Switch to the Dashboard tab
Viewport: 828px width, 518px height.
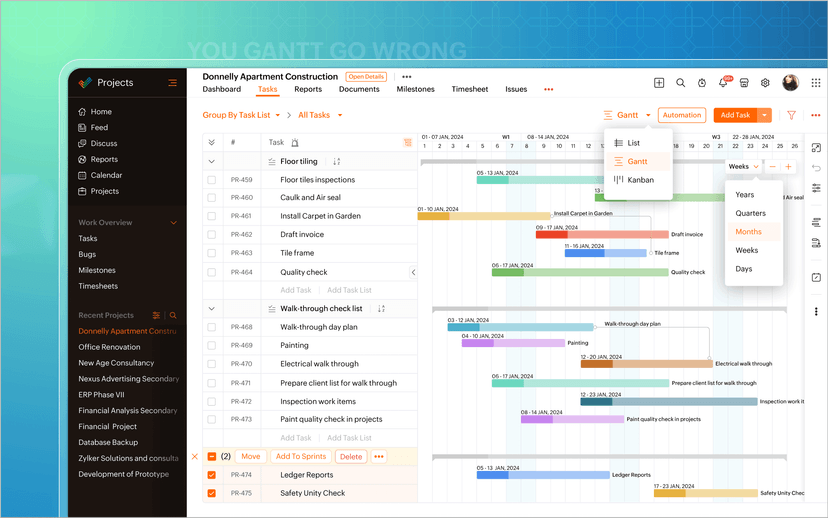click(x=222, y=89)
